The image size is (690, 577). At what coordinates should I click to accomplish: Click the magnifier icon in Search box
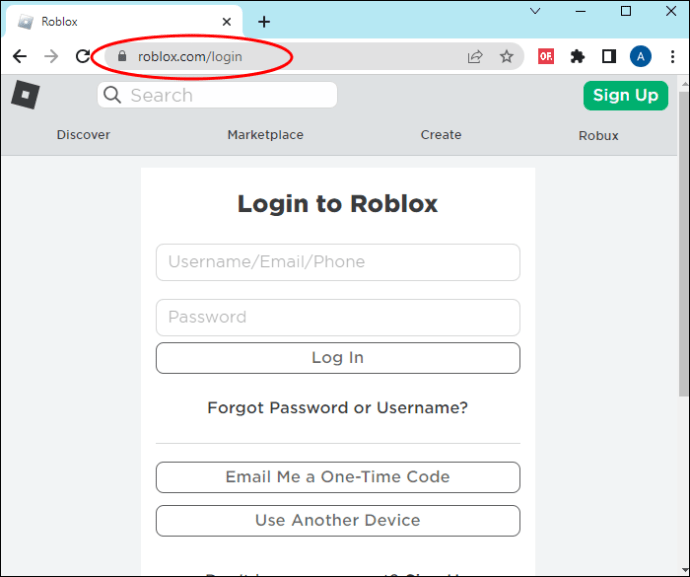(x=112, y=95)
